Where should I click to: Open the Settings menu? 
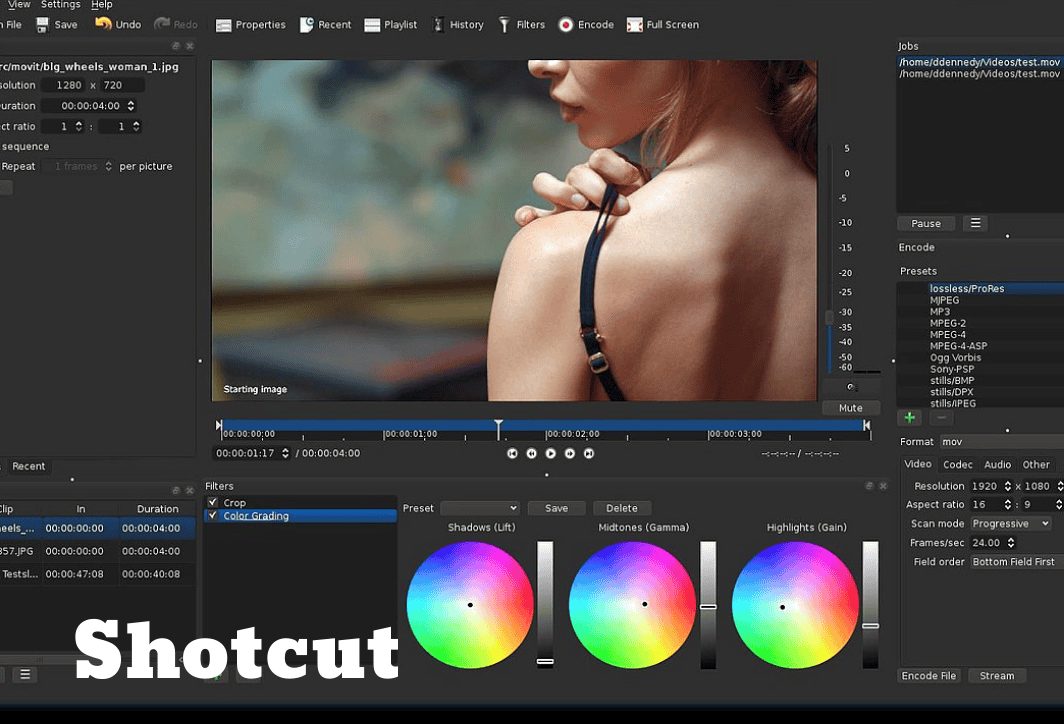point(60,5)
